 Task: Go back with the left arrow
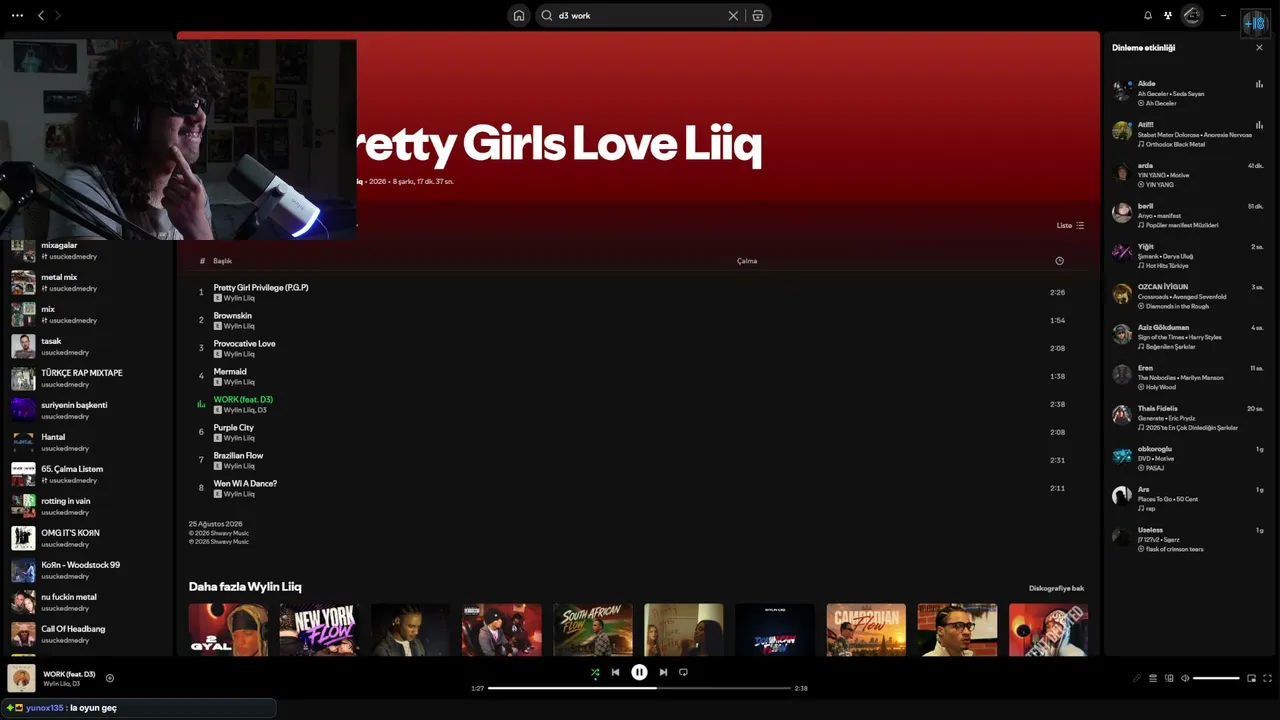pyautogui.click(x=41, y=15)
